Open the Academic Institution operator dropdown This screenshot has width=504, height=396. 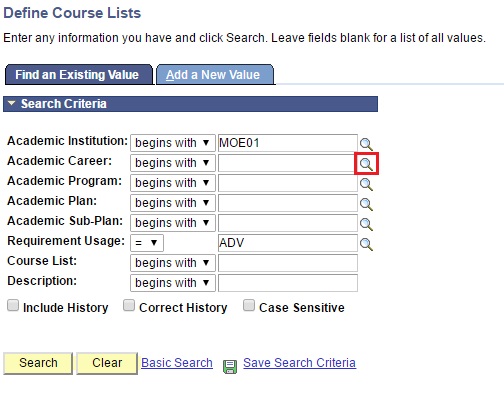click(173, 143)
